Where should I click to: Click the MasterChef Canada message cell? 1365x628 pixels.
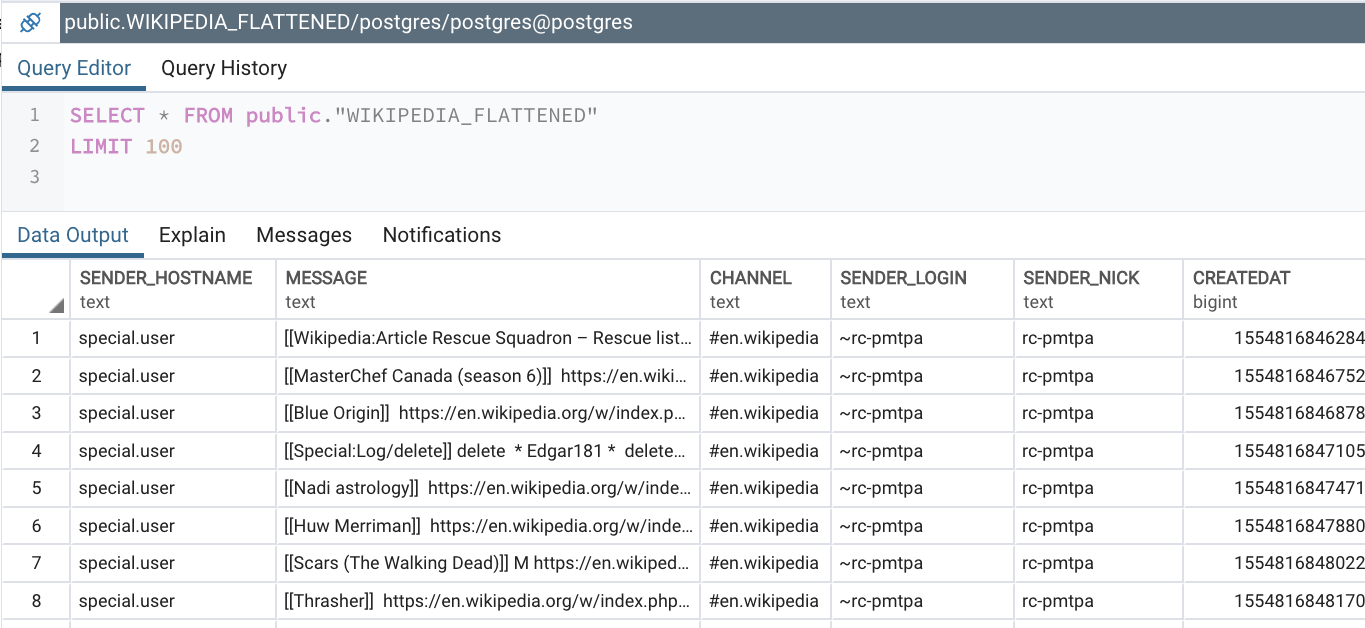pyautogui.click(x=488, y=376)
